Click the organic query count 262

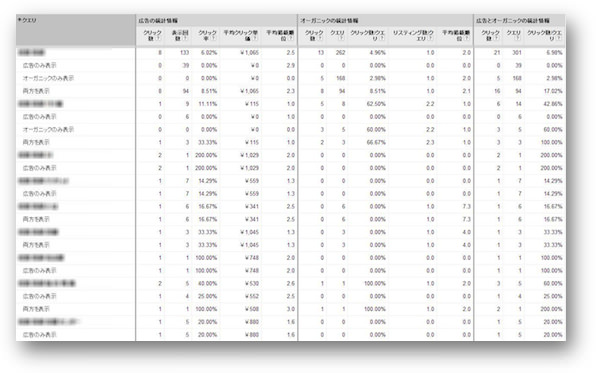pyautogui.click(x=340, y=52)
